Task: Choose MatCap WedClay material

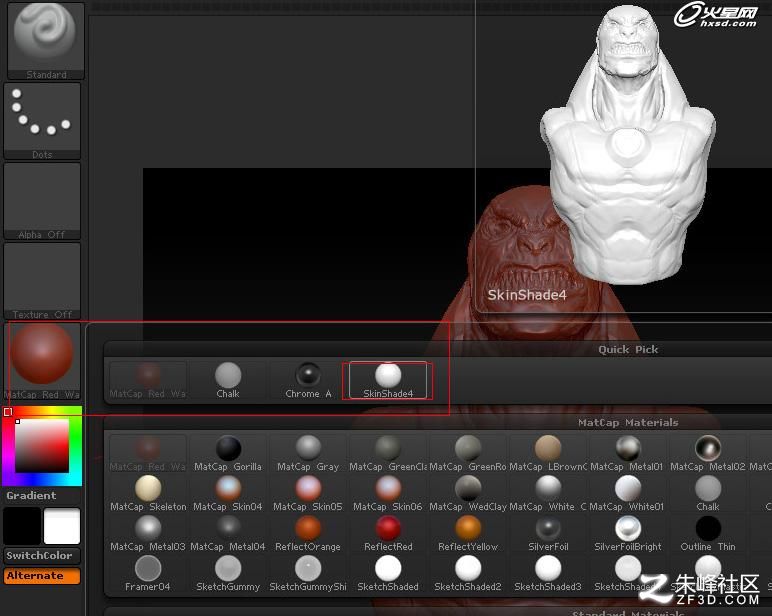Action: coord(468,493)
